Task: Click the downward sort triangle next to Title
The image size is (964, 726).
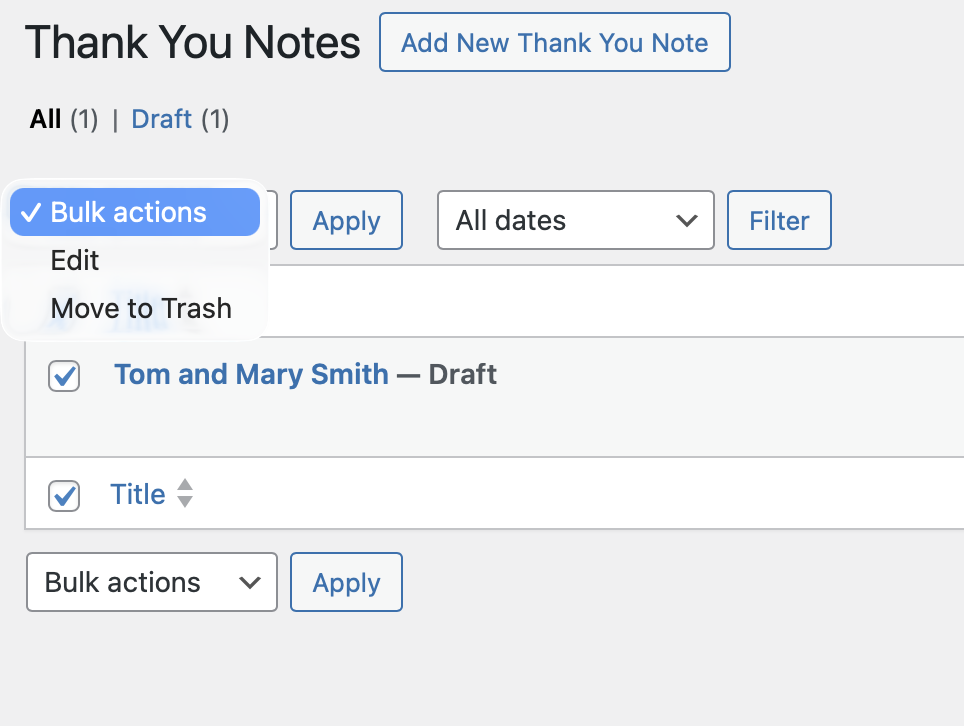Action: point(185,502)
